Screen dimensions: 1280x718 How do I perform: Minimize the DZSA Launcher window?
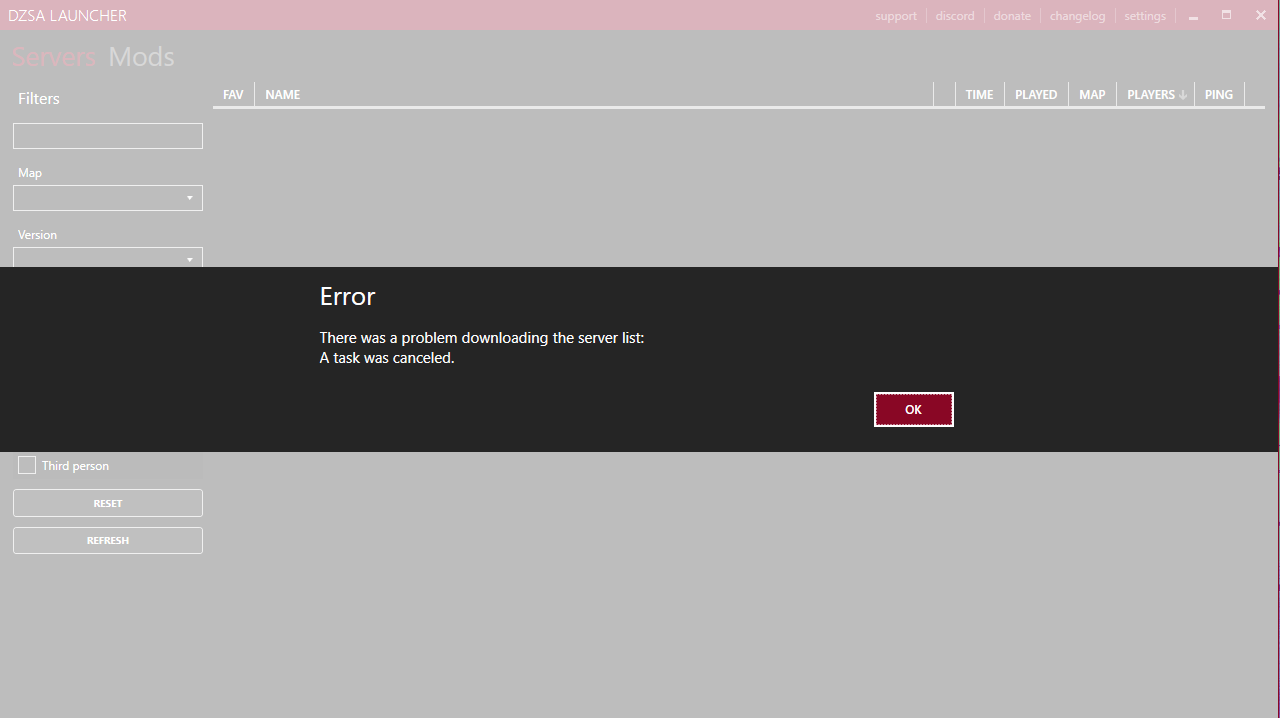point(1193,16)
